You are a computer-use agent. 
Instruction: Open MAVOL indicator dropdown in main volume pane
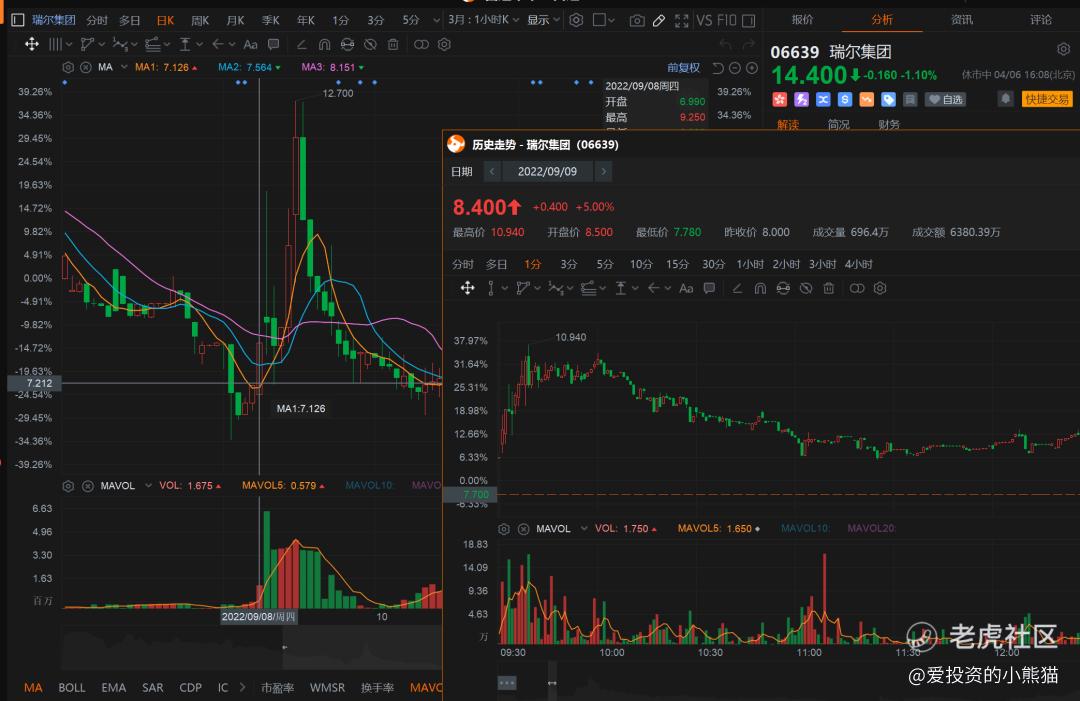(x=148, y=486)
